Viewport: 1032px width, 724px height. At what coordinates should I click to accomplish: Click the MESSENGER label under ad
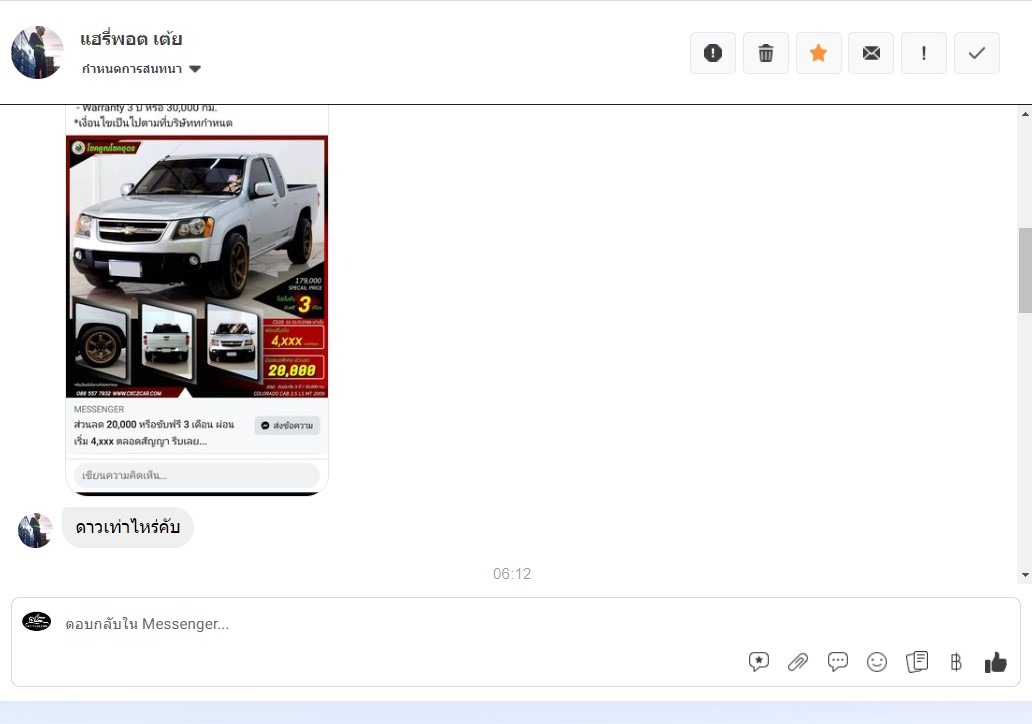point(99,409)
